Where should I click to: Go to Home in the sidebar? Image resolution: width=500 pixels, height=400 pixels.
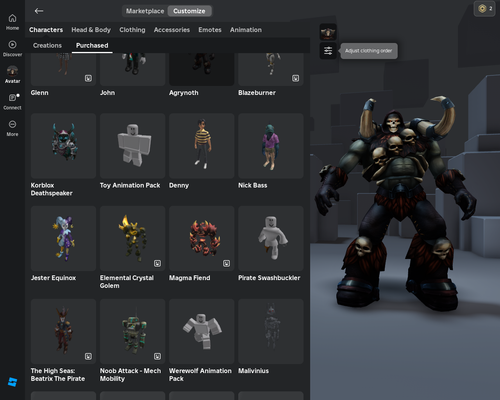[x=12, y=22]
